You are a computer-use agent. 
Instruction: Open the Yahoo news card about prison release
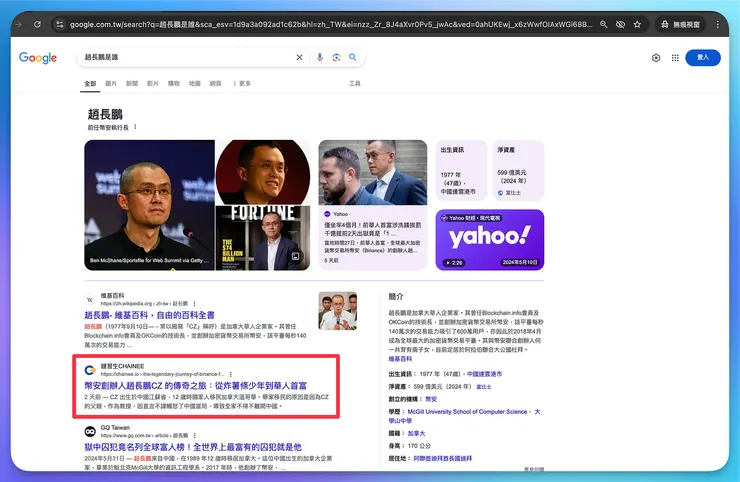point(373,205)
